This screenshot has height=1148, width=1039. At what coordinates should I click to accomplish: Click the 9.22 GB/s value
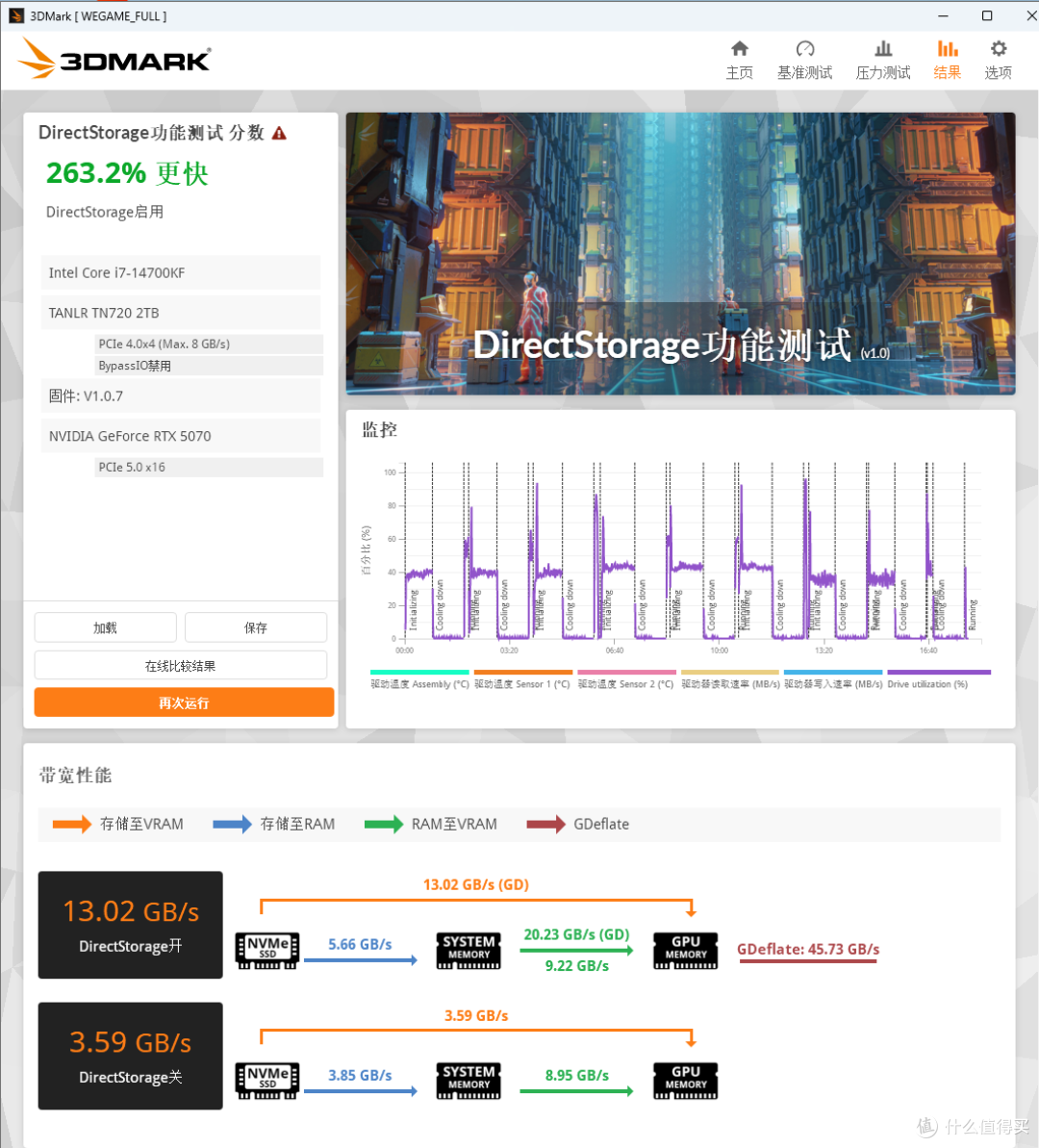click(577, 966)
